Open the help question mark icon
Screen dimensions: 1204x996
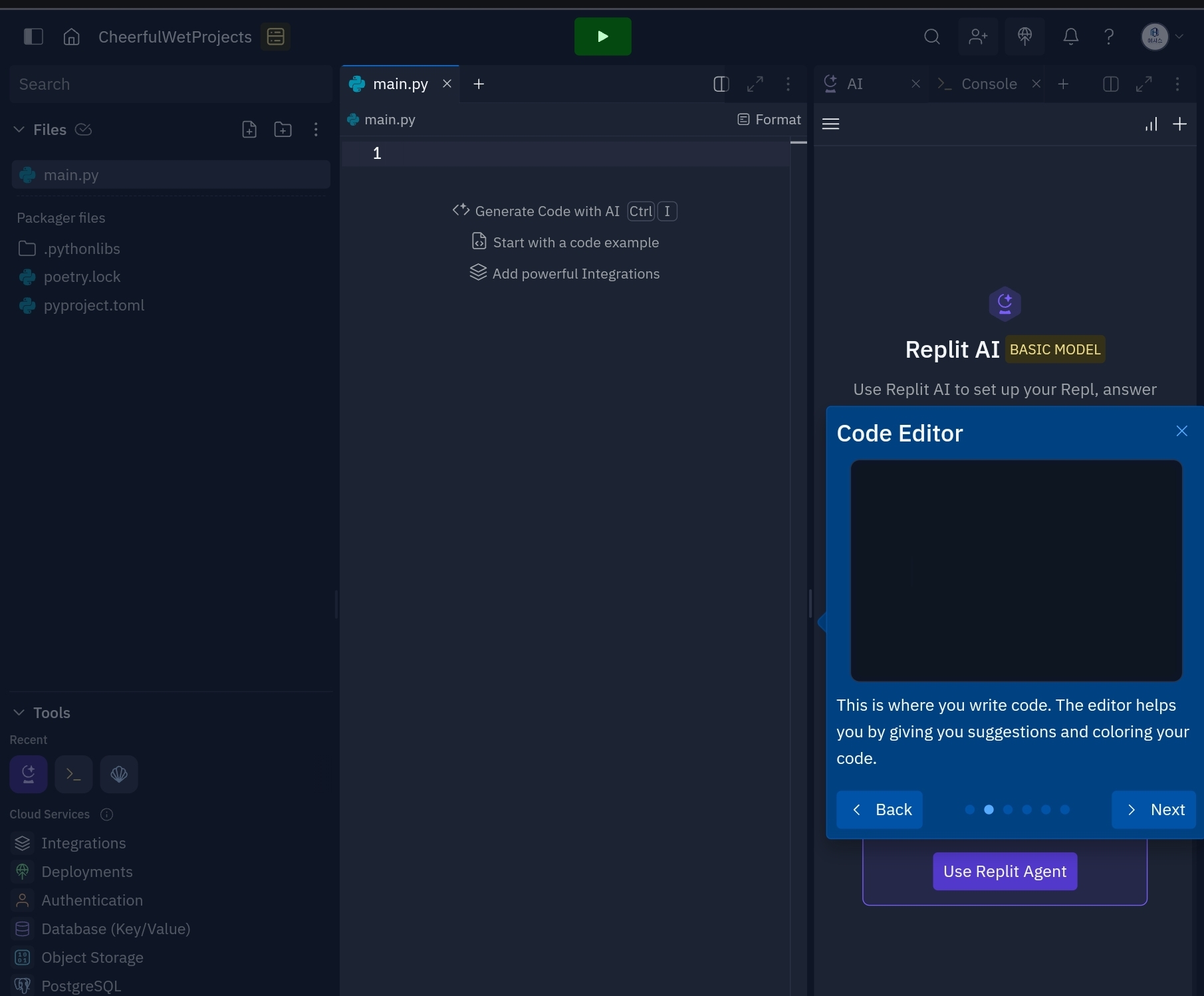[x=1109, y=37]
